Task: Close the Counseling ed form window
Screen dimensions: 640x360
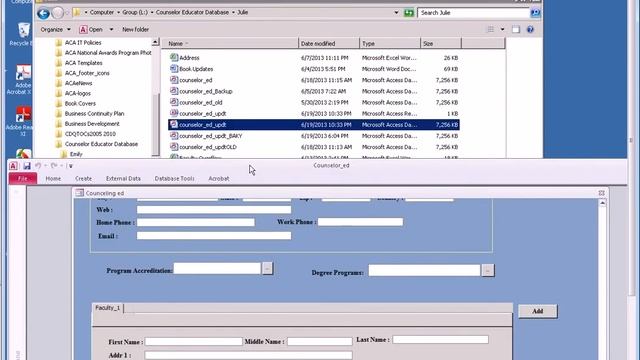Action: [x=602, y=193]
